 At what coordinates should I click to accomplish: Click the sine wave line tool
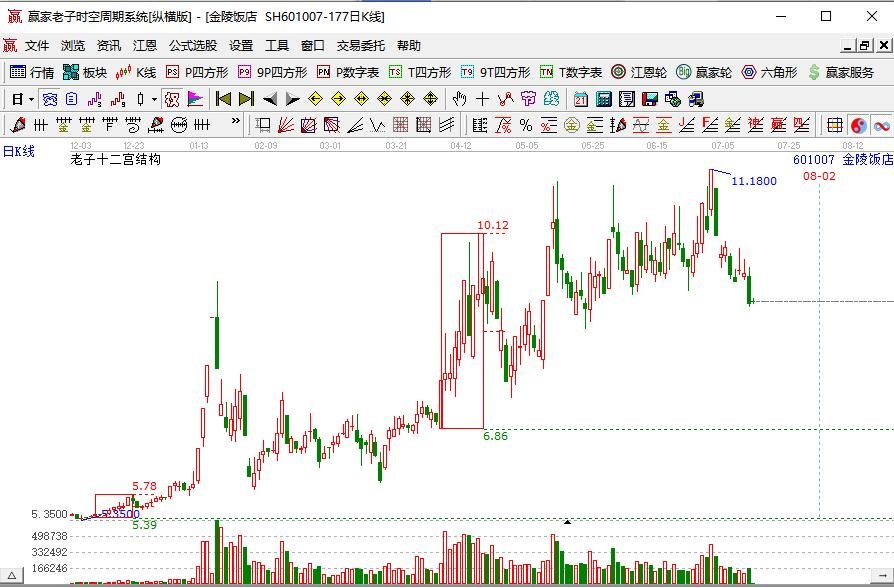(640, 124)
